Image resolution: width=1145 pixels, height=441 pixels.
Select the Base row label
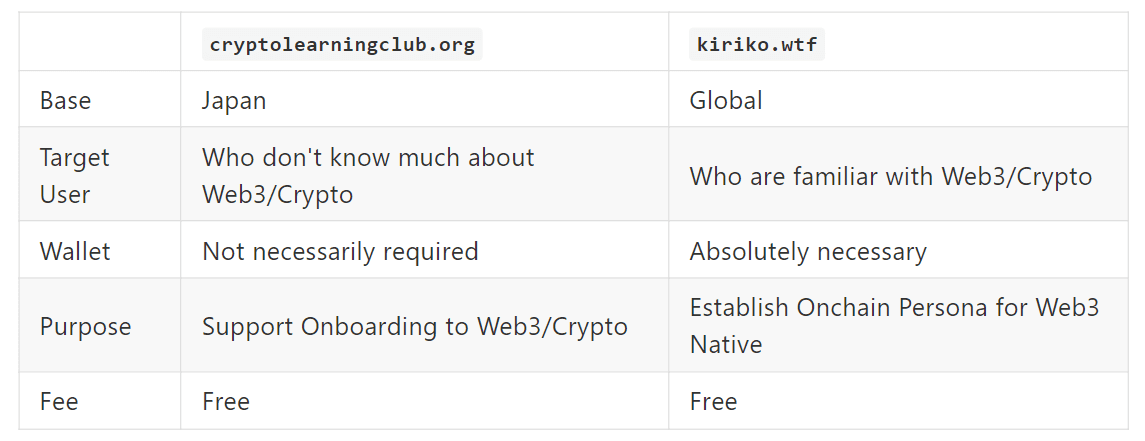coord(65,101)
